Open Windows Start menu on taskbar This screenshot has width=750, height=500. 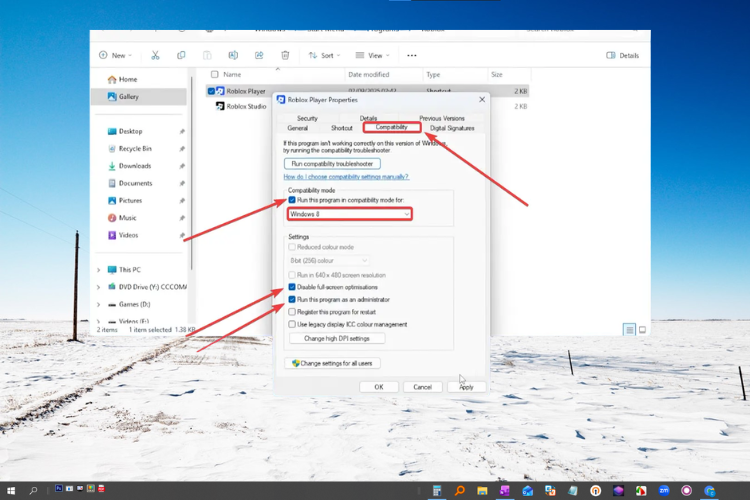pos(11,491)
